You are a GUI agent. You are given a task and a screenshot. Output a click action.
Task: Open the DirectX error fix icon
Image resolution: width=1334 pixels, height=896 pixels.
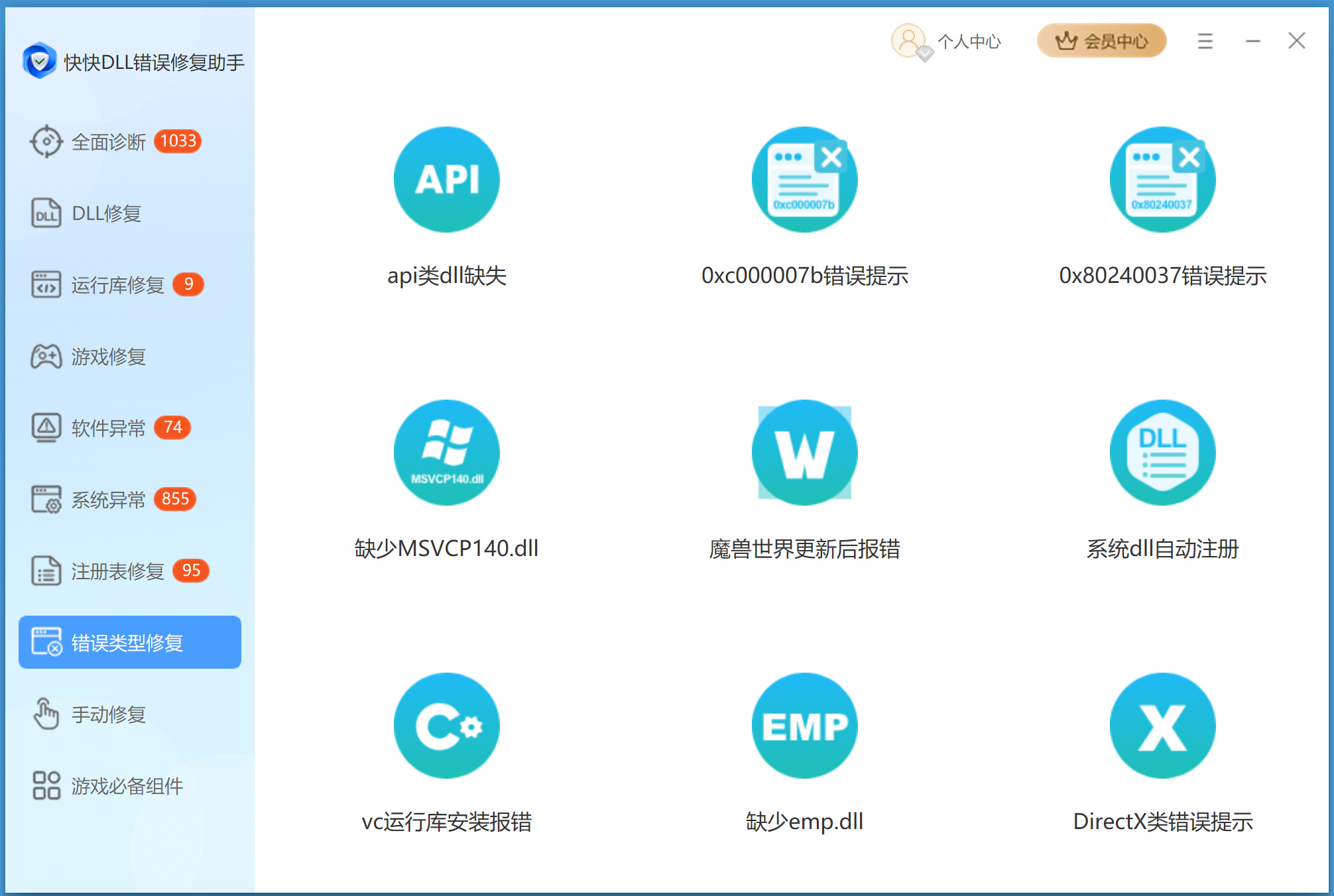click(1162, 726)
